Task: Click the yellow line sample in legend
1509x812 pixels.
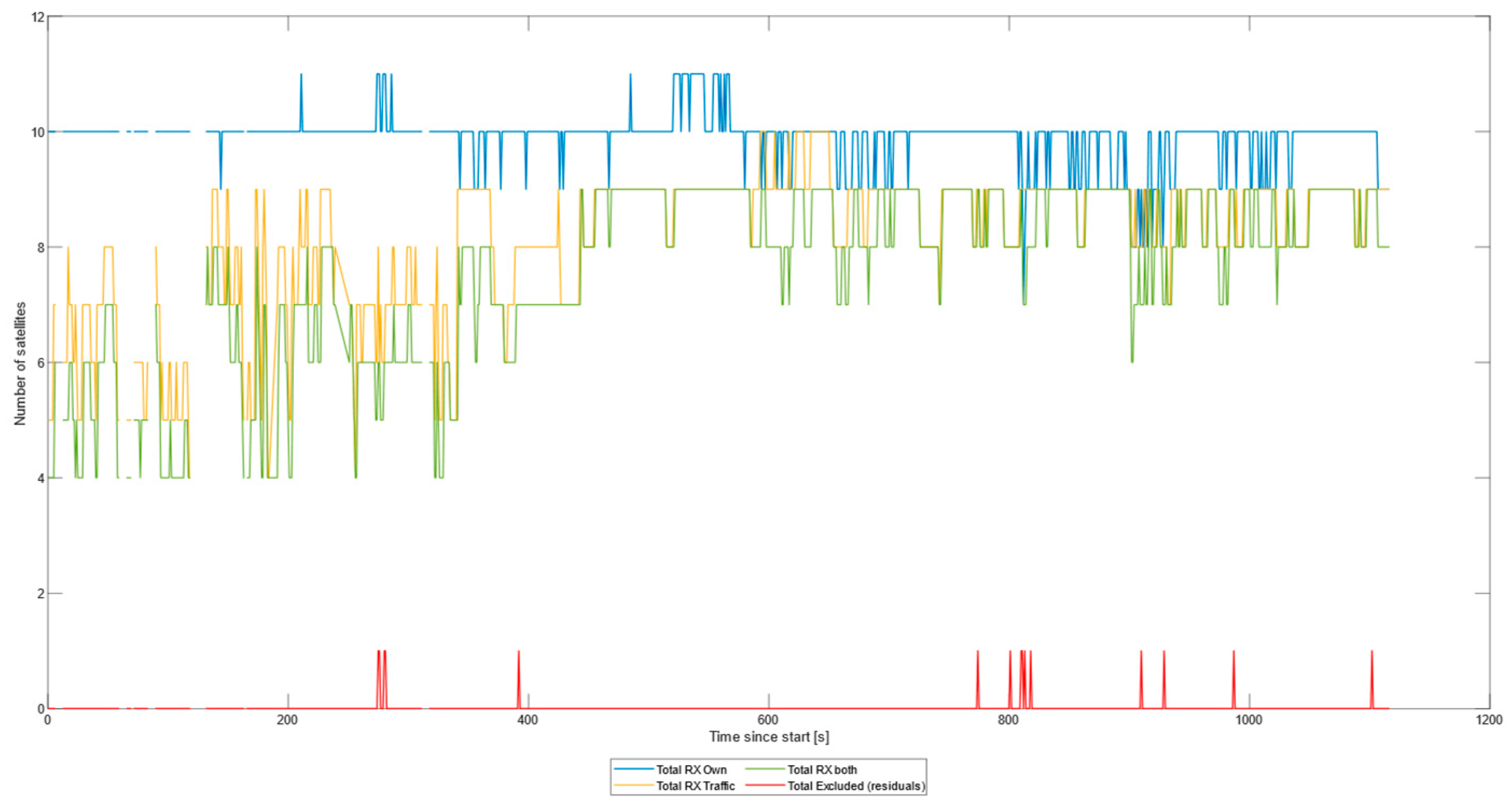Action: 634,785
